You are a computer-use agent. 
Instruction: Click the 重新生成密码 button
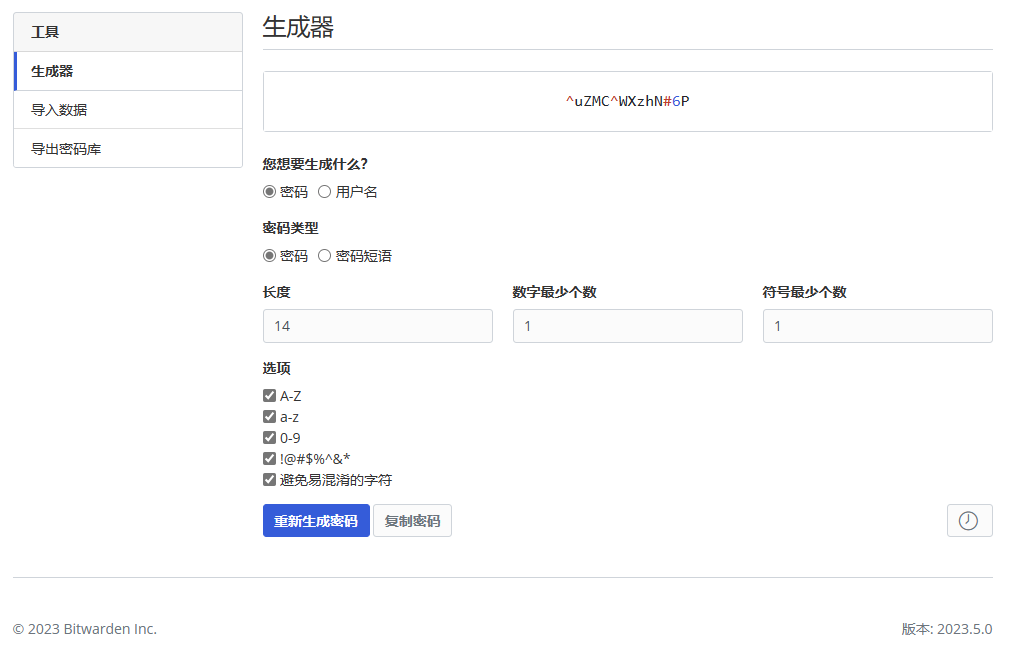pyautogui.click(x=316, y=521)
